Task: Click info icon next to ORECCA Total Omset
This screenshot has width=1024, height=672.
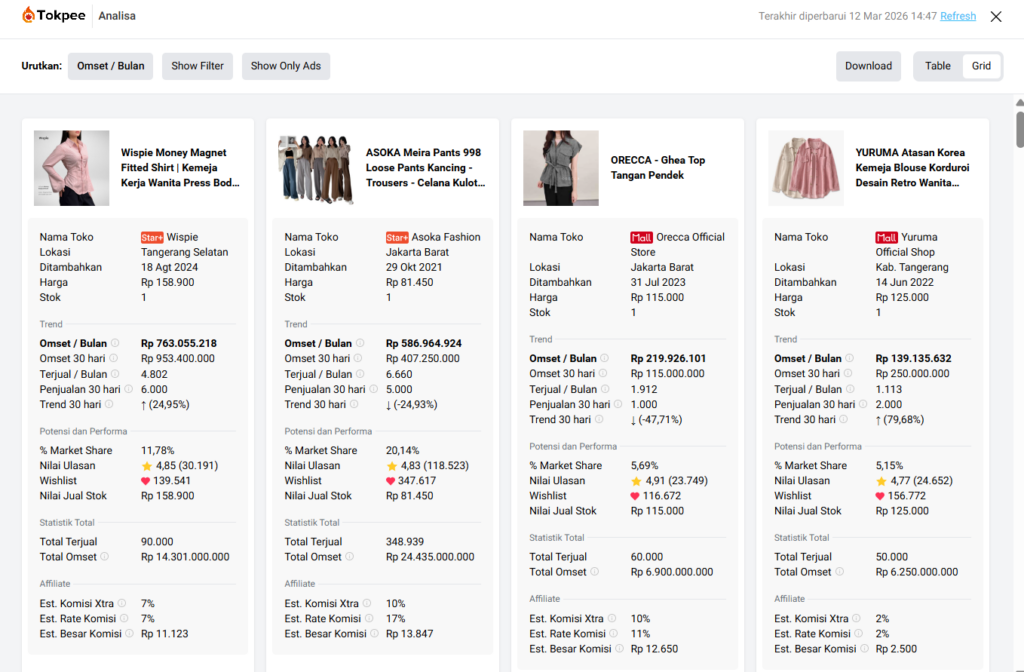Action: (594, 572)
